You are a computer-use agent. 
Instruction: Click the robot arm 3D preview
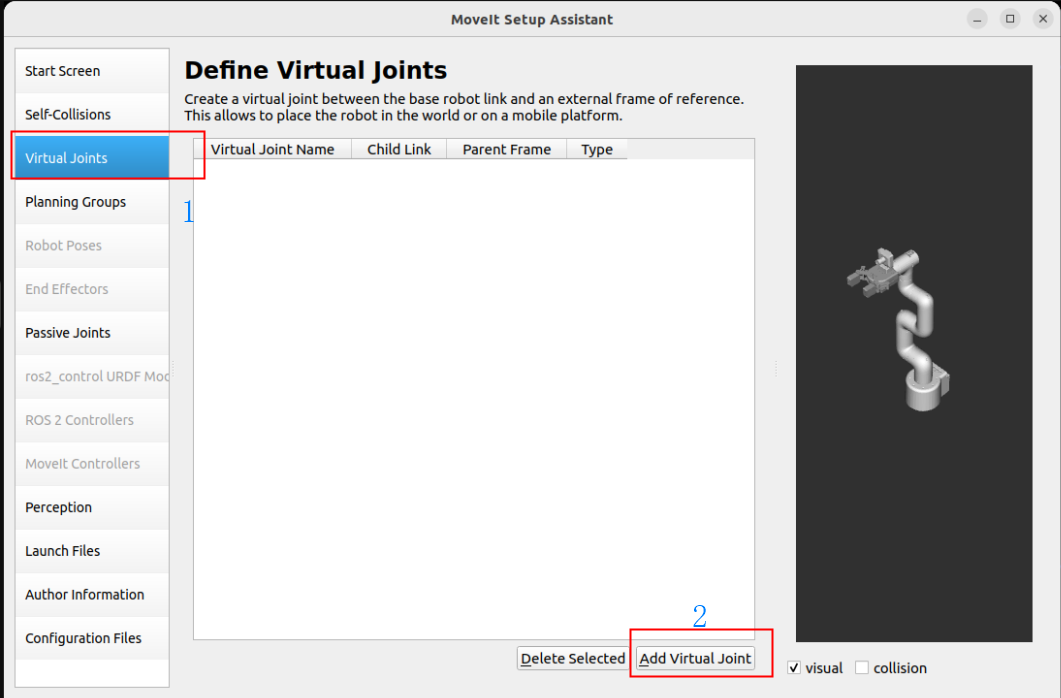click(x=913, y=353)
